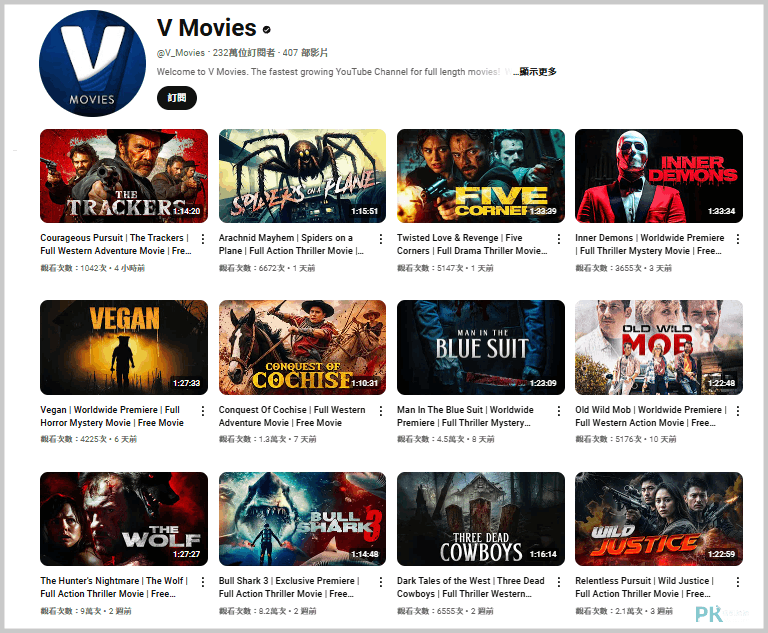The width and height of the screenshot is (768, 633).
Task: Open title link Bull Shark 3 | Exclusive Premiere
Action: click(289, 587)
